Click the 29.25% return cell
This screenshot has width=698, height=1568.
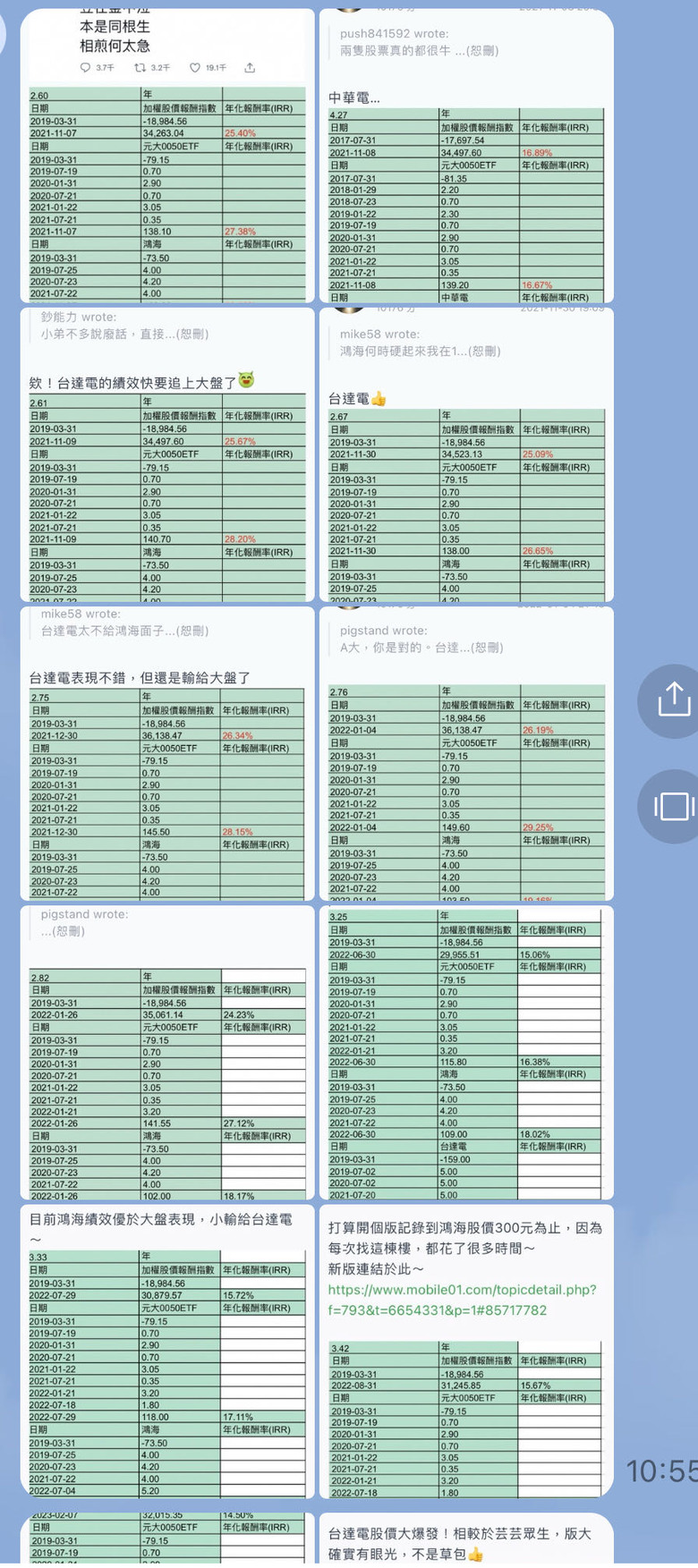563,827
